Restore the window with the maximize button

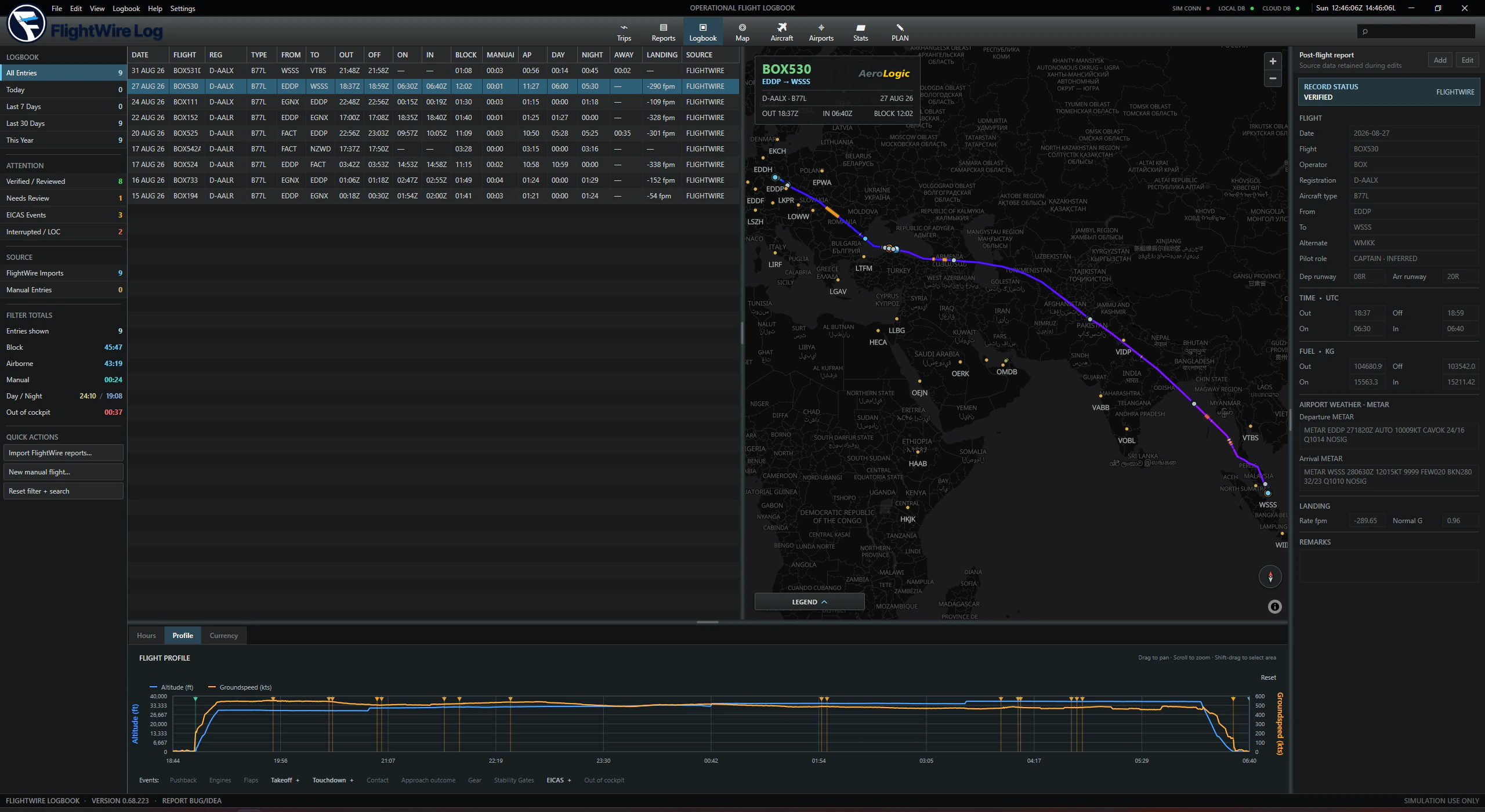(1438, 8)
